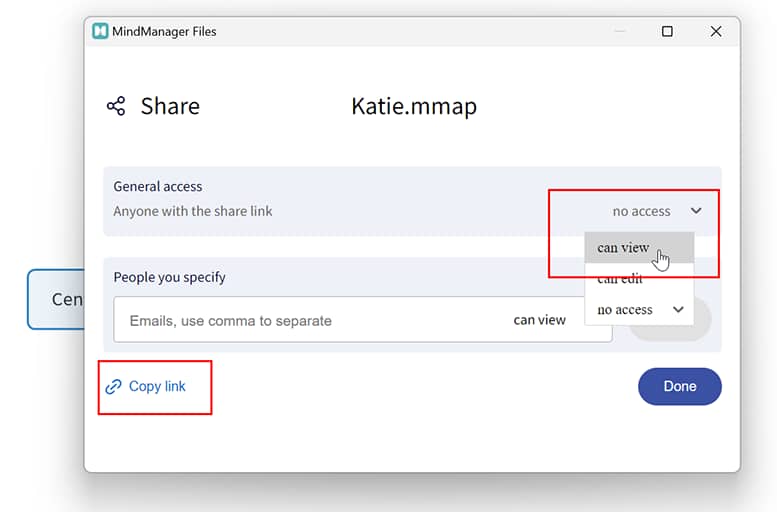Screen dimensions: 777x512
Task: Maximize the MindManager Files window
Action: click(x=667, y=31)
